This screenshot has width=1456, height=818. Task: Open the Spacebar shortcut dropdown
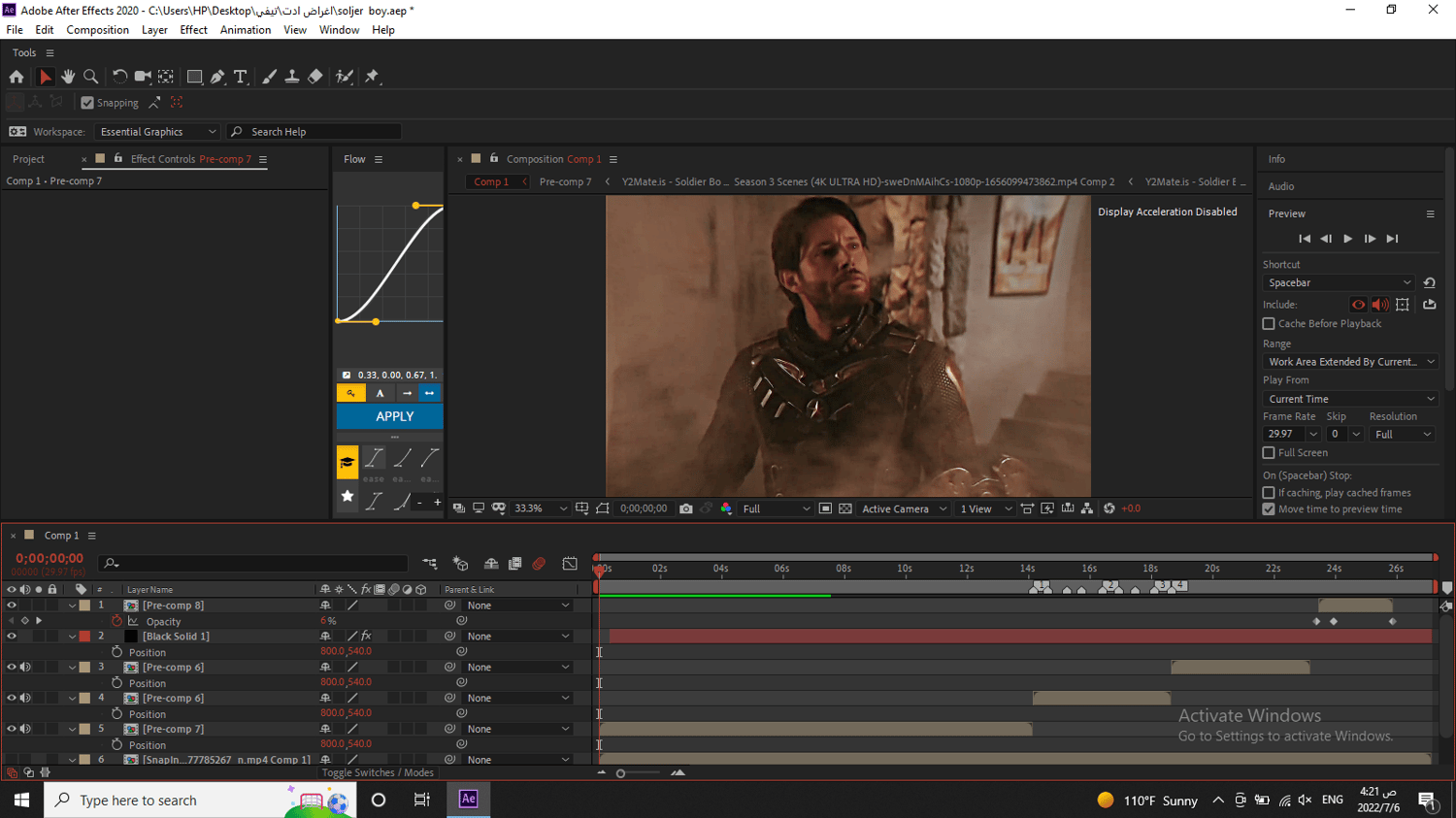(1340, 283)
